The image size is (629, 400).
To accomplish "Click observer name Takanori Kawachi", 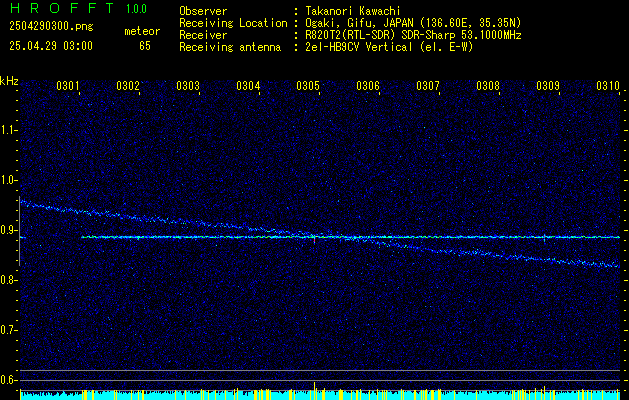I will click(352, 11).
